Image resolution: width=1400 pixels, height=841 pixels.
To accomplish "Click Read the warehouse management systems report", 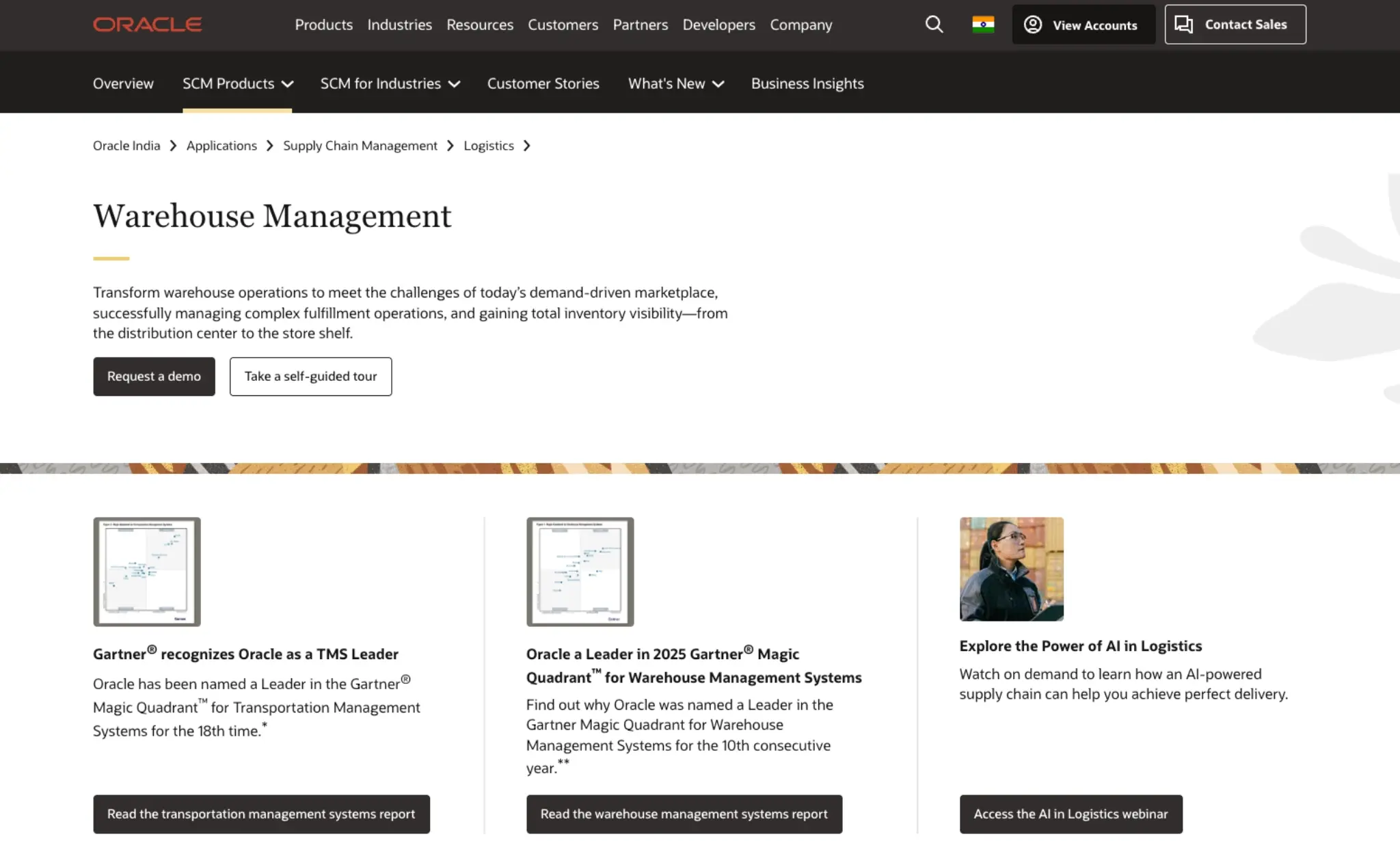I will (x=684, y=814).
